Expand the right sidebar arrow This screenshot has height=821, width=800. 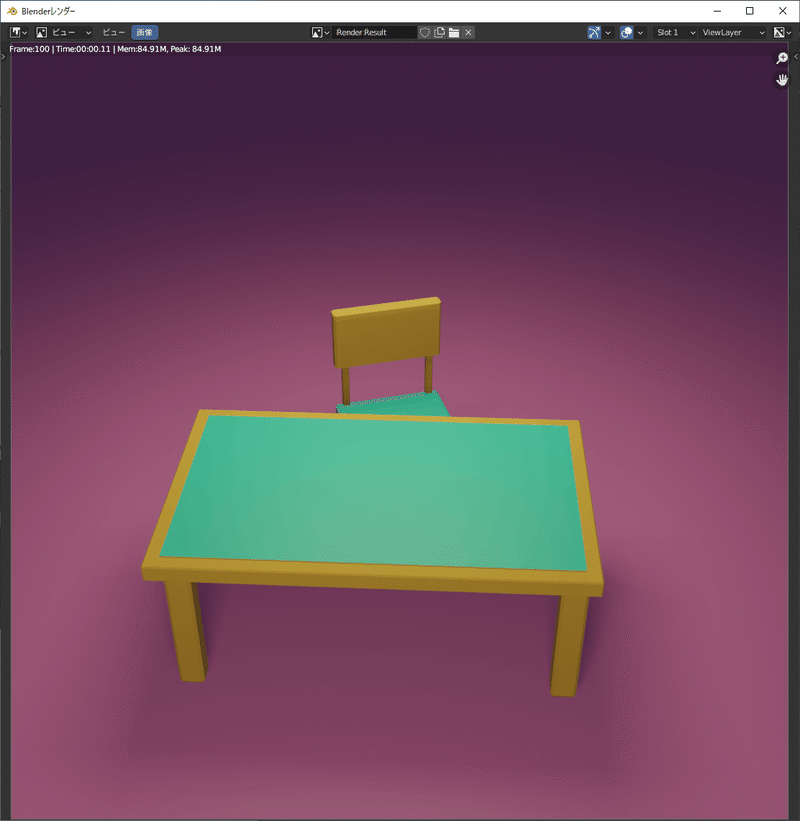pos(796,57)
